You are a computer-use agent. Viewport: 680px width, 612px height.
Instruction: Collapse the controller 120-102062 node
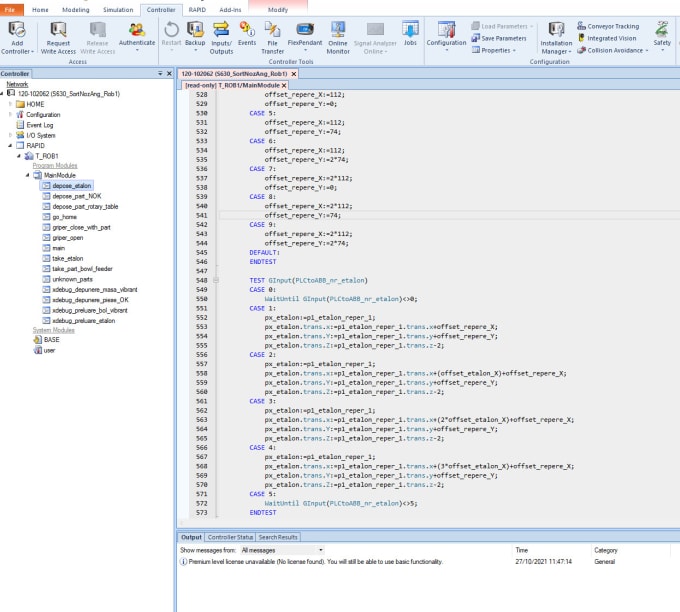click(x=2, y=94)
